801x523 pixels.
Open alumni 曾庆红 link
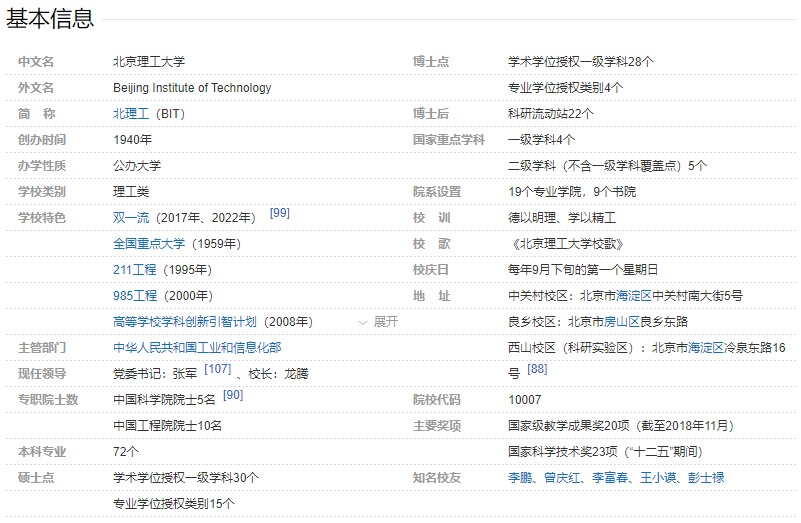560,478
